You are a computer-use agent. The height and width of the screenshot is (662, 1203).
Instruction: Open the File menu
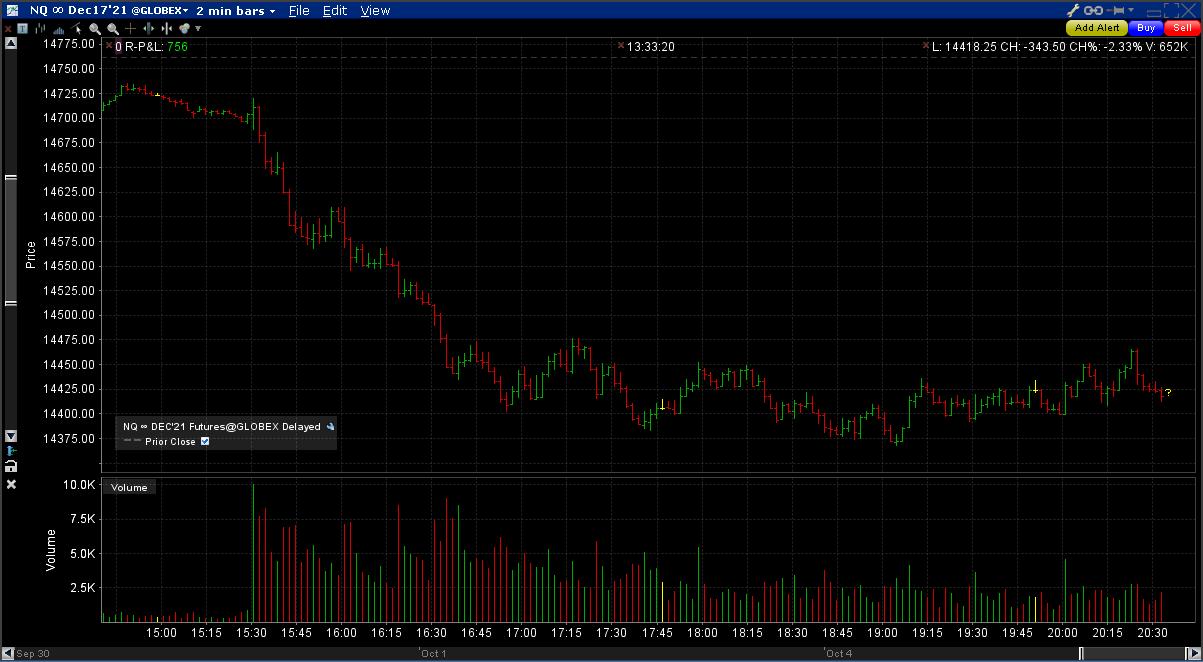click(x=299, y=10)
